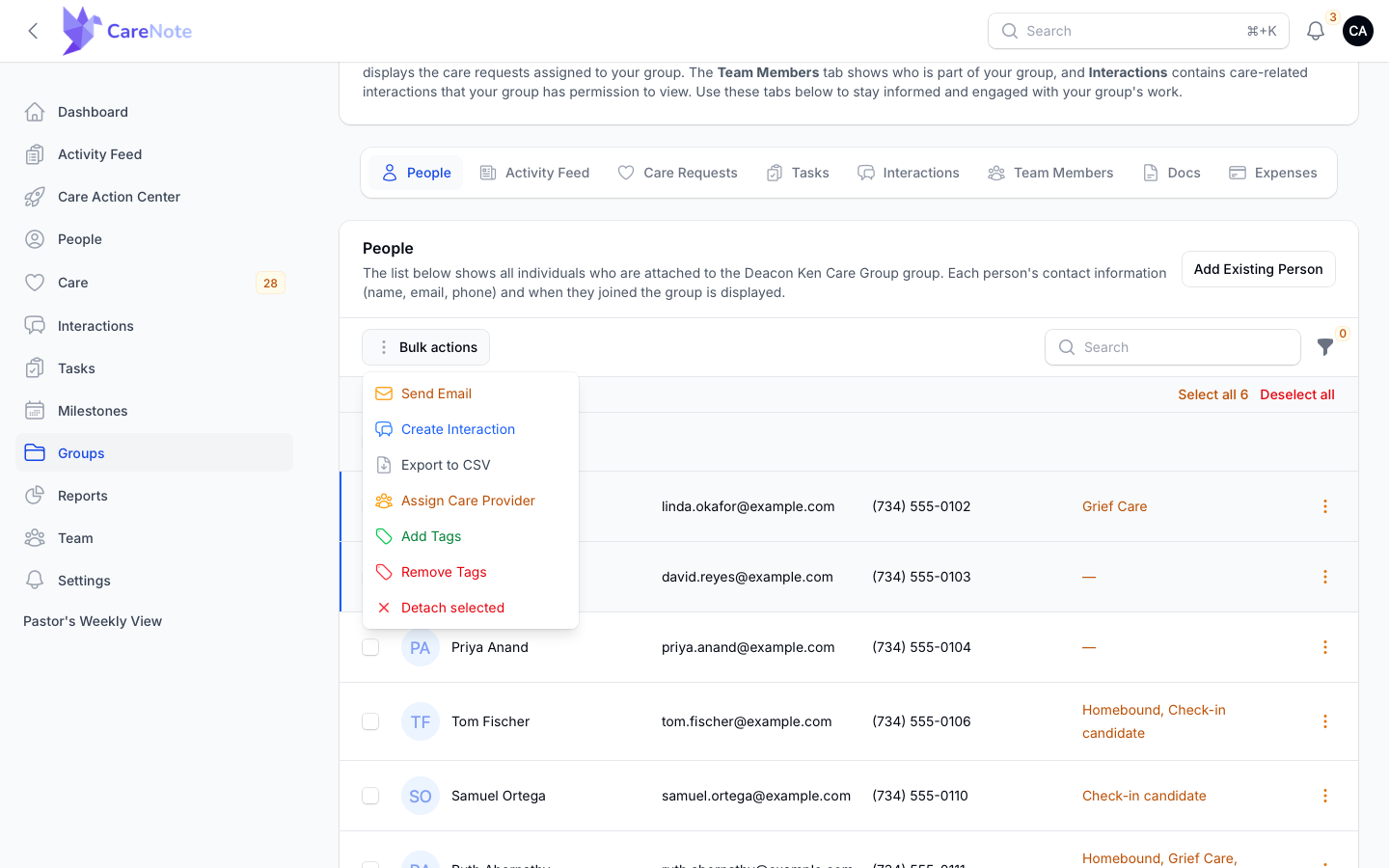Tick the checkbox for Tom Fischer

click(370, 721)
